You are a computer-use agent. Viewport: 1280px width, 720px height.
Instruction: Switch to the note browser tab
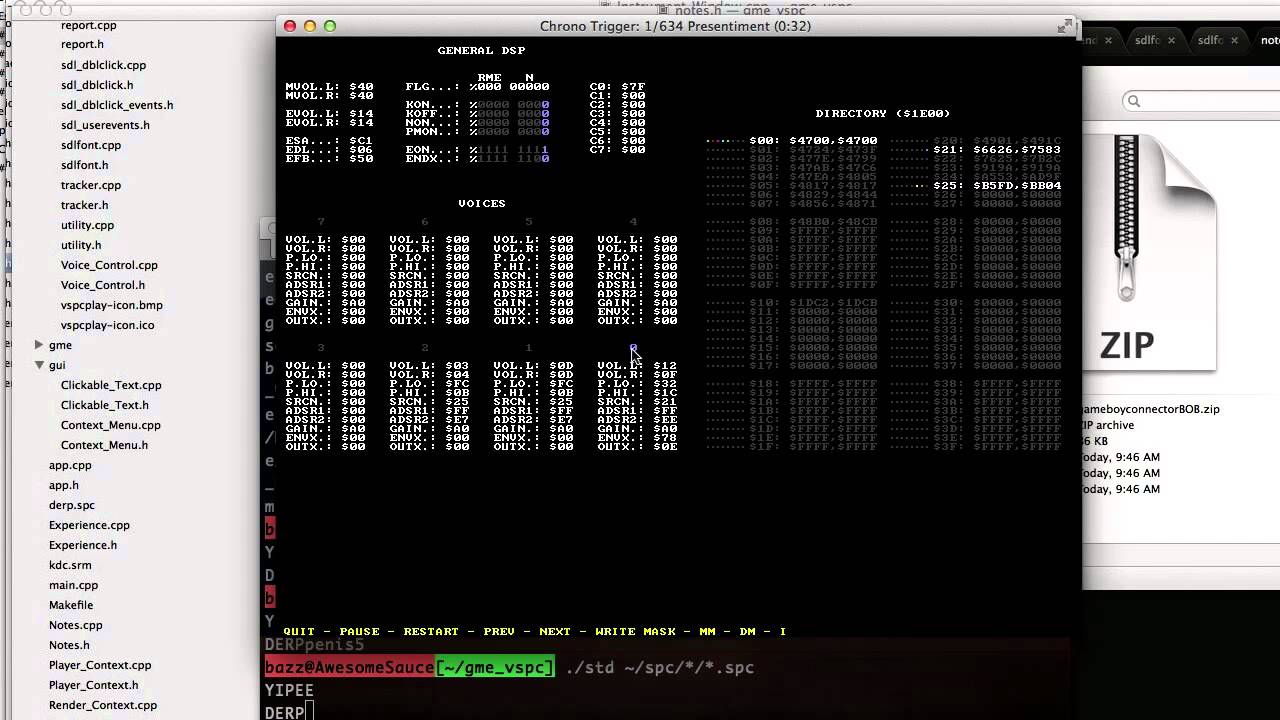pyautogui.click(x=1268, y=40)
